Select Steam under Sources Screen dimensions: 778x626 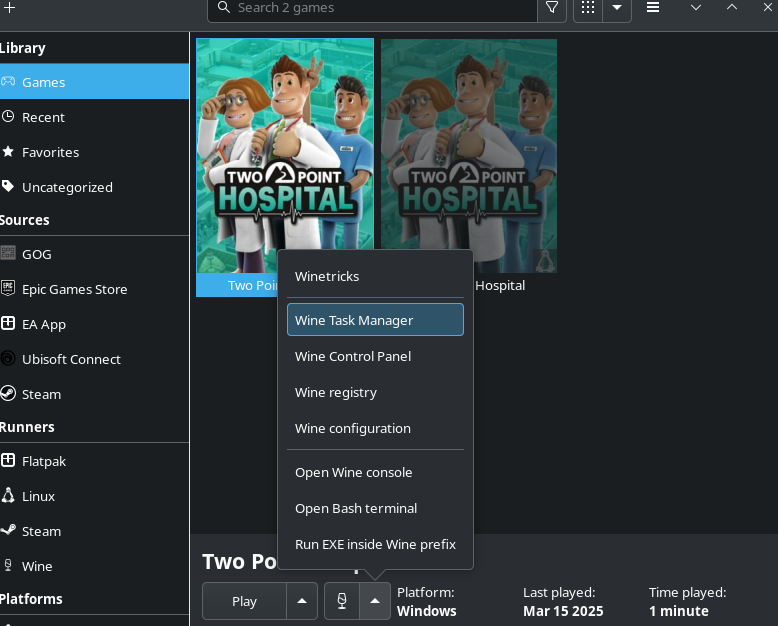94,394
